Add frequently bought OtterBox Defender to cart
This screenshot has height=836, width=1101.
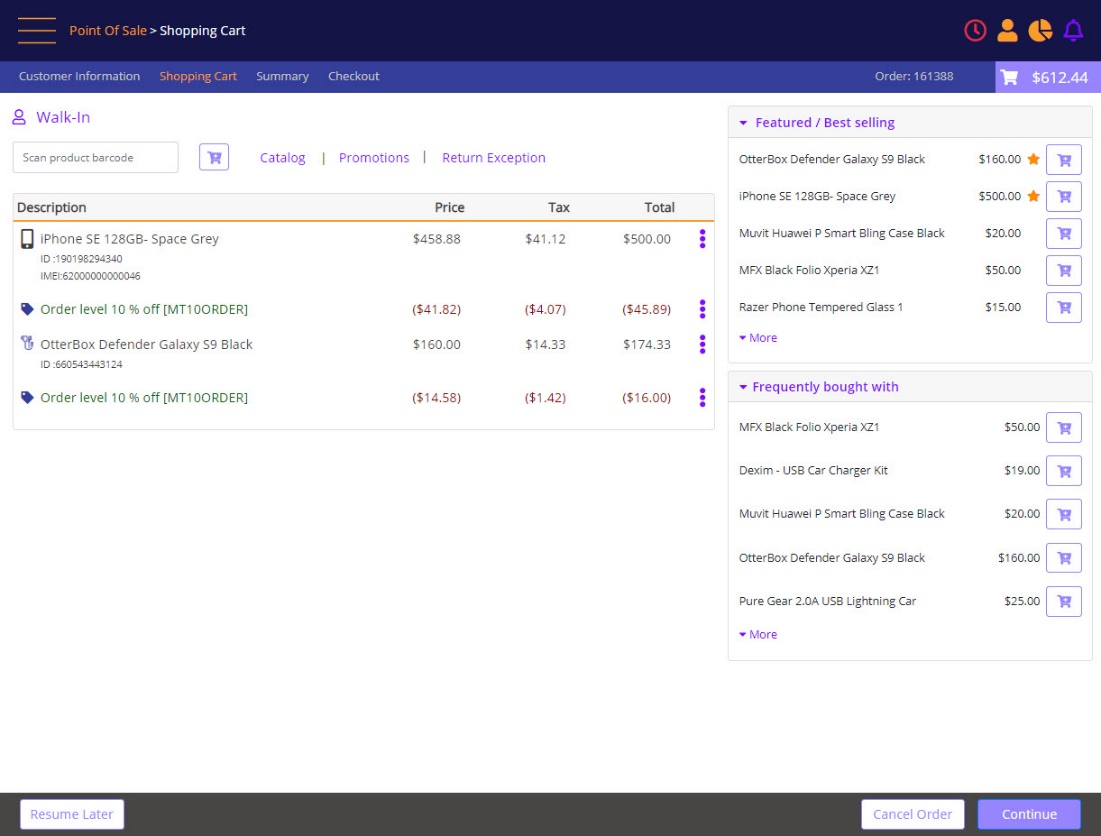point(1064,558)
